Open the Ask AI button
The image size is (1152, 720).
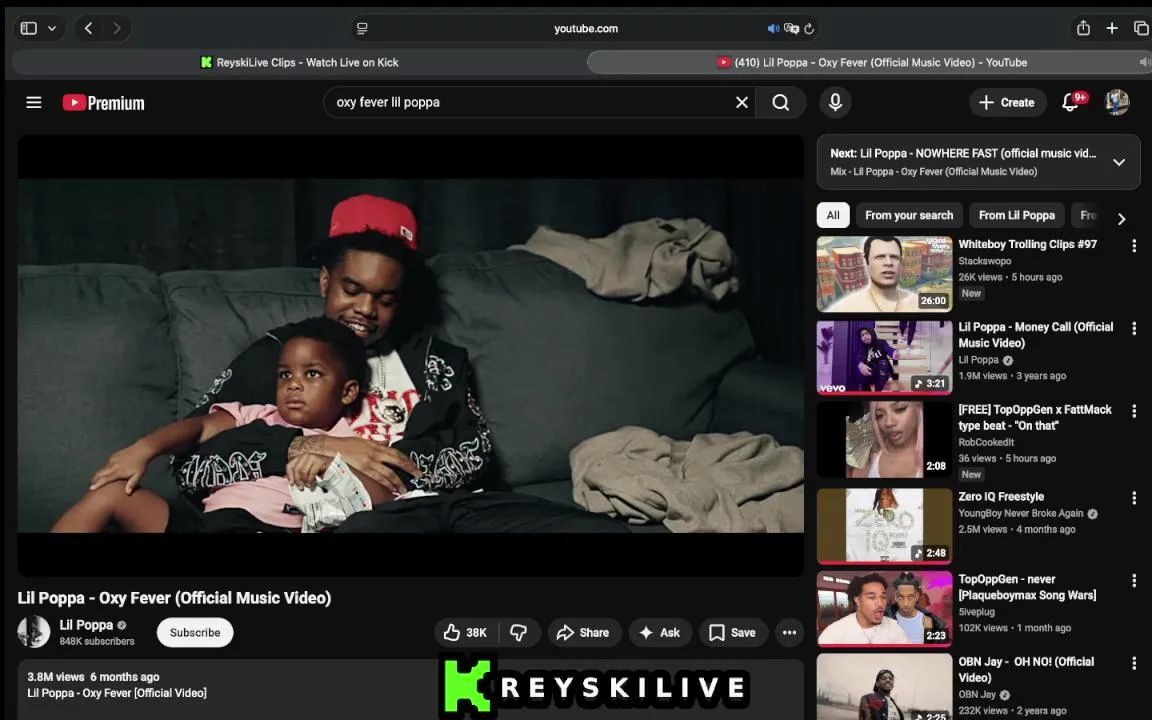660,633
